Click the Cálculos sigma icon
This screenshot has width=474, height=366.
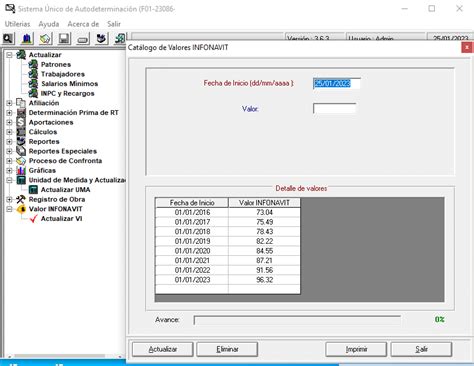tap(21, 132)
